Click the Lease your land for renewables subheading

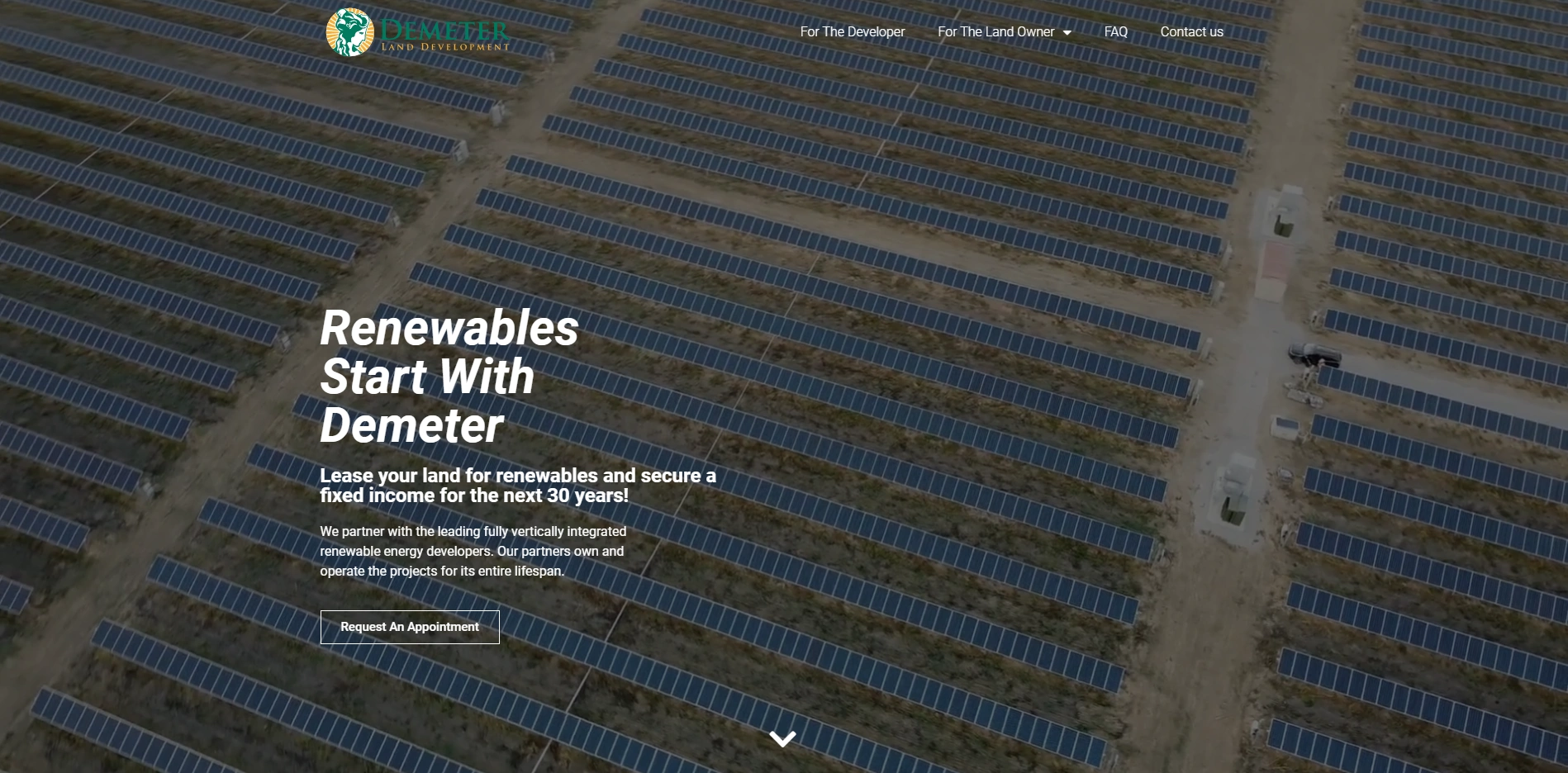tap(518, 476)
